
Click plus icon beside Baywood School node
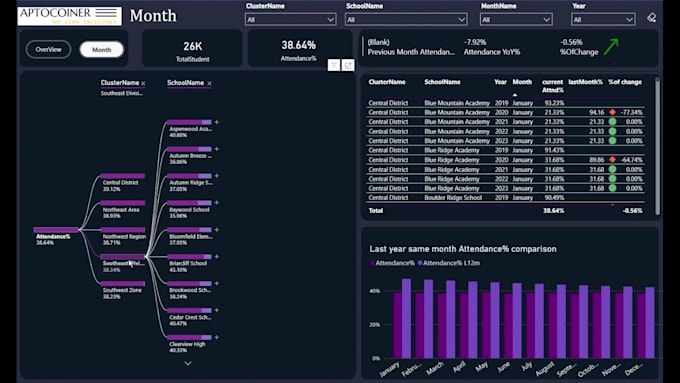[x=216, y=203]
